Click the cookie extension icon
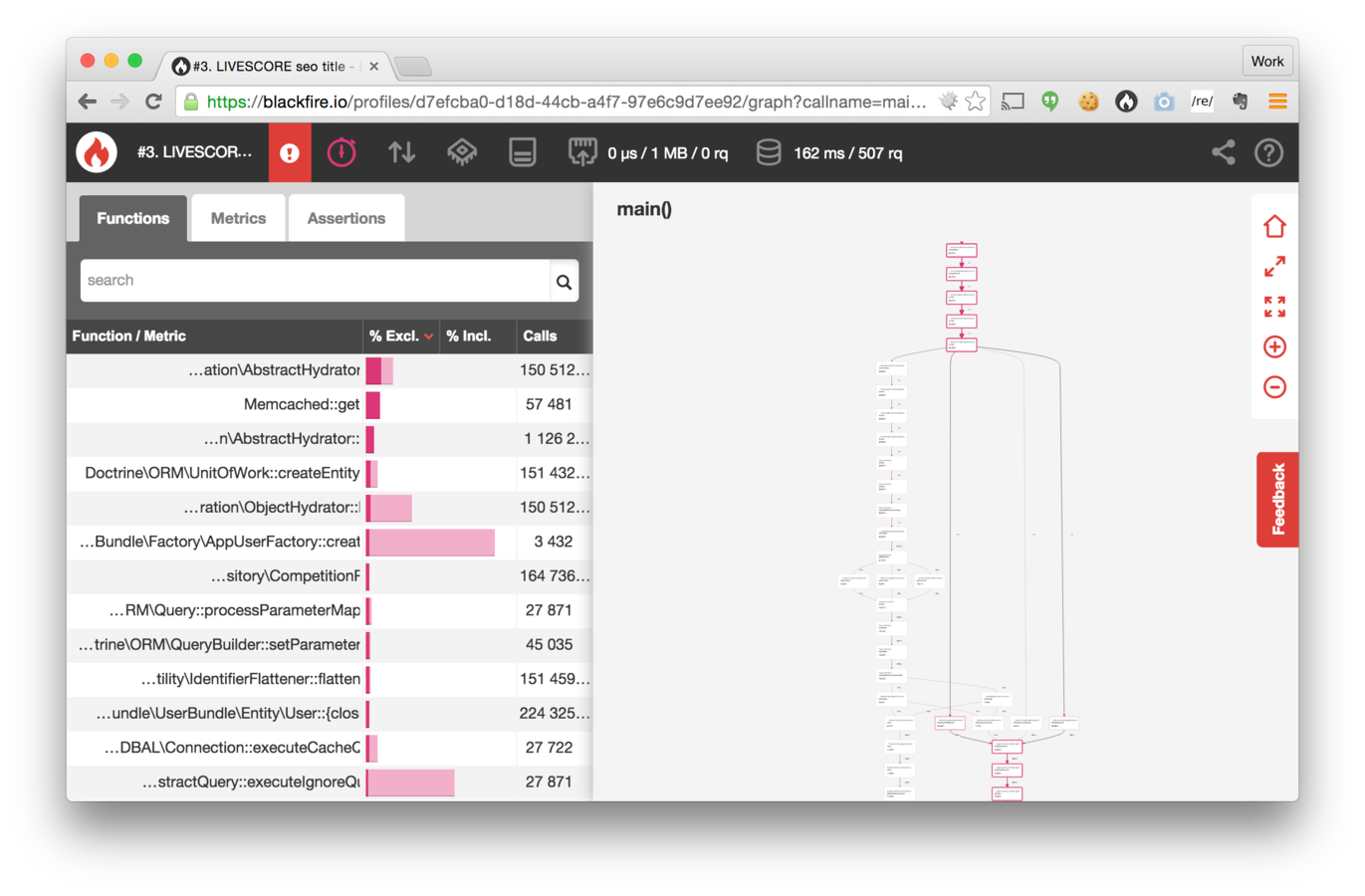Image resolution: width=1365 pixels, height=896 pixels. click(1088, 102)
